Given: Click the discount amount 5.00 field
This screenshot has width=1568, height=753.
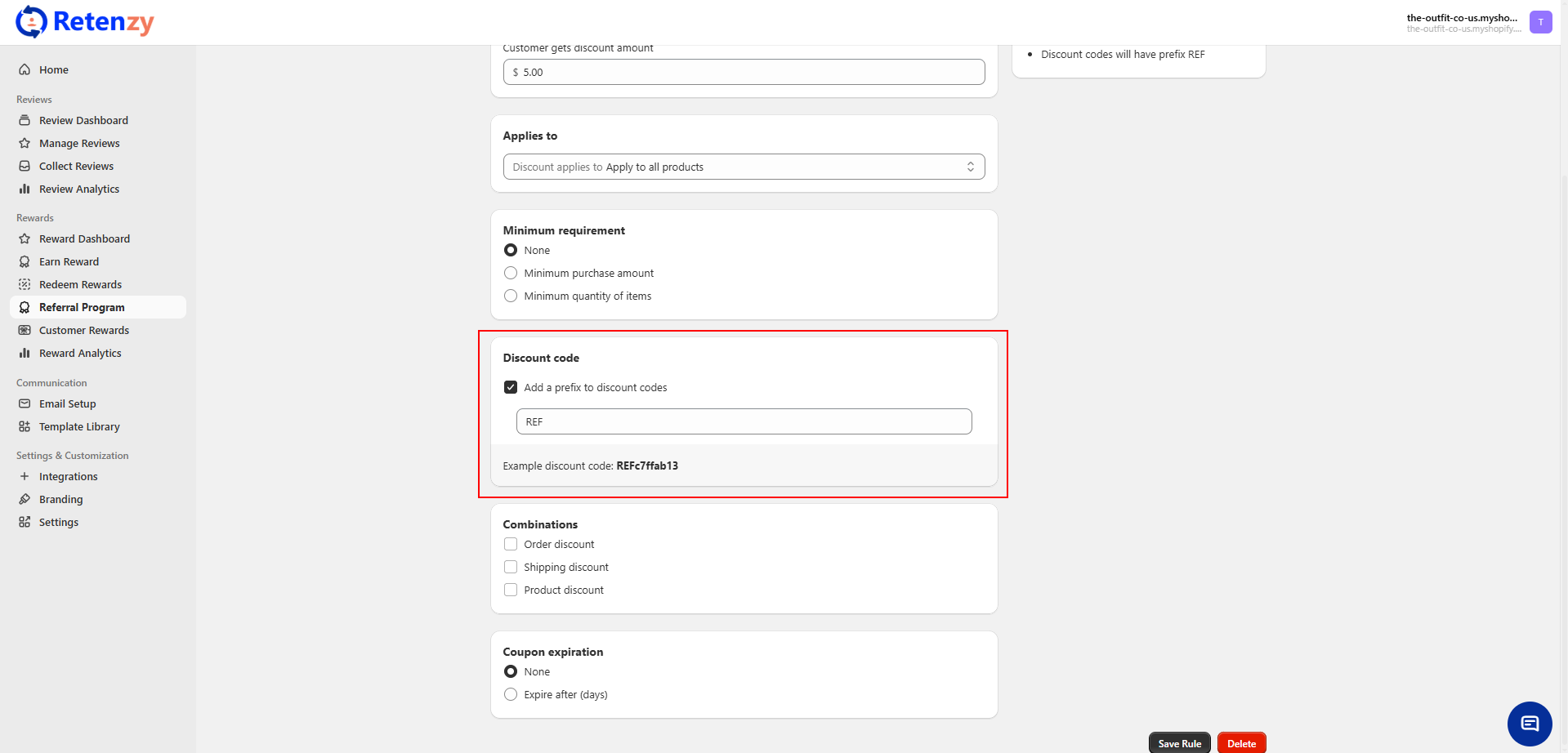Looking at the screenshot, I should [744, 72].
